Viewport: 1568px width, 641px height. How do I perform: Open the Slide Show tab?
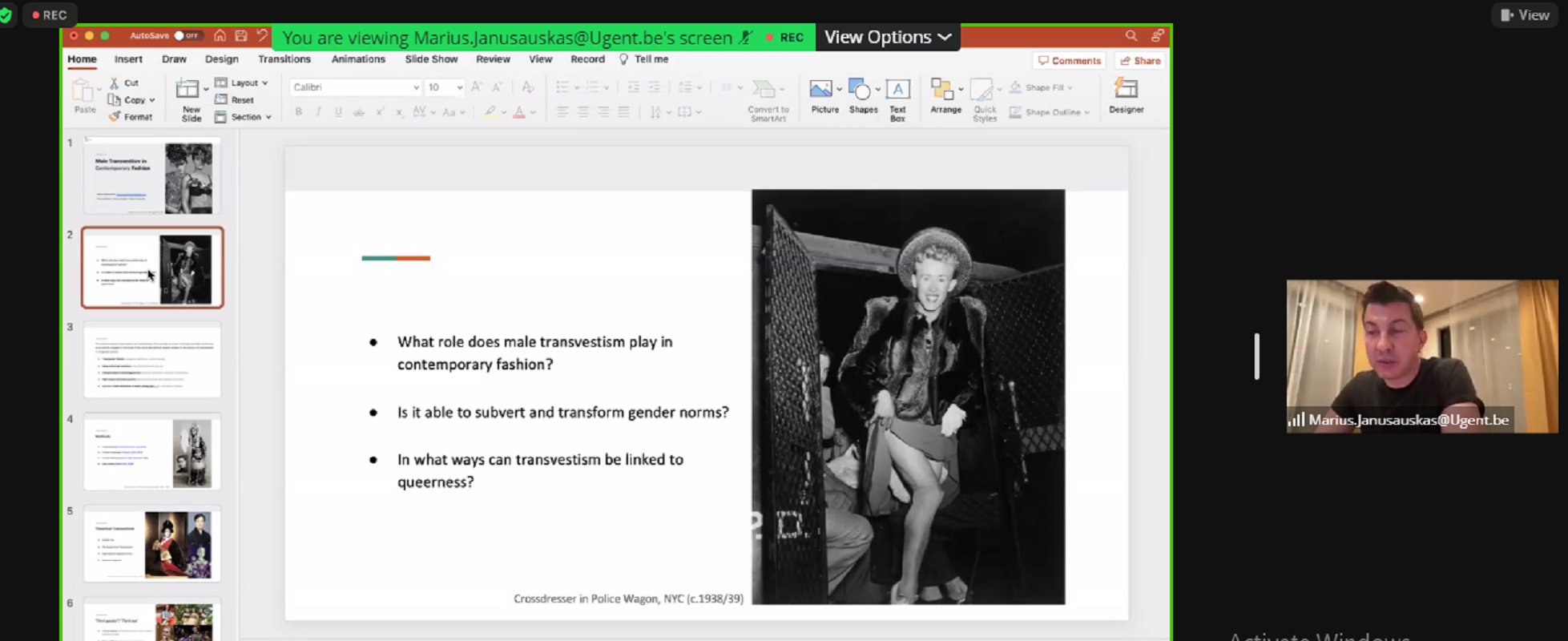point(431,59)
